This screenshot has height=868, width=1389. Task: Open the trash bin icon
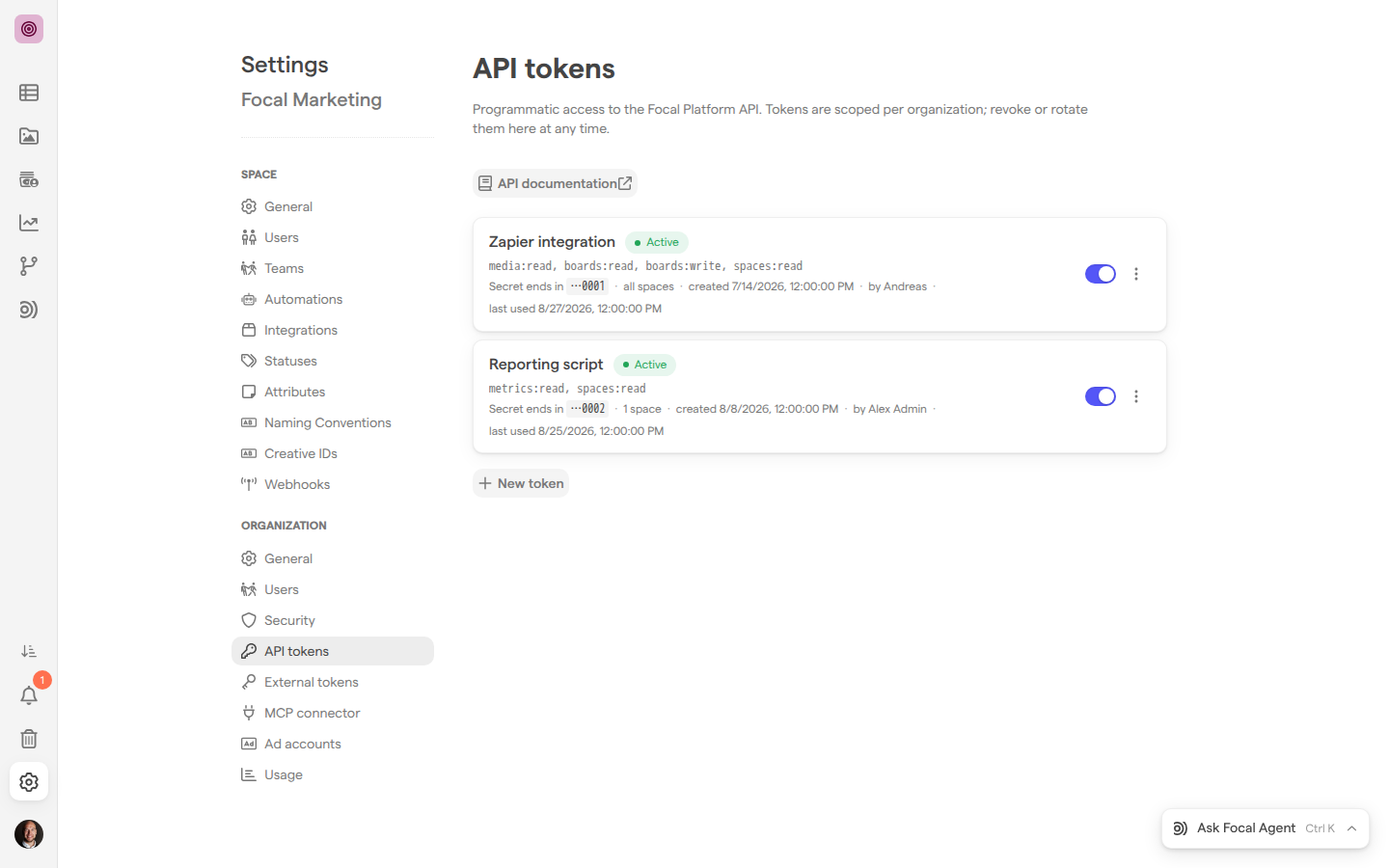29,739
